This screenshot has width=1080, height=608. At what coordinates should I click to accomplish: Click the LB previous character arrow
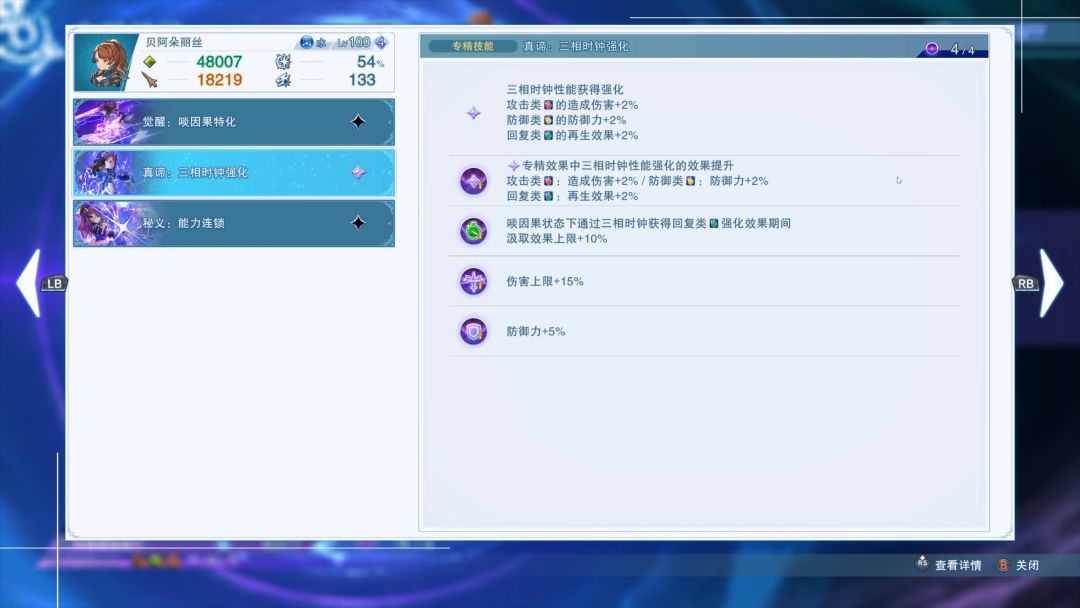[39, 283]
